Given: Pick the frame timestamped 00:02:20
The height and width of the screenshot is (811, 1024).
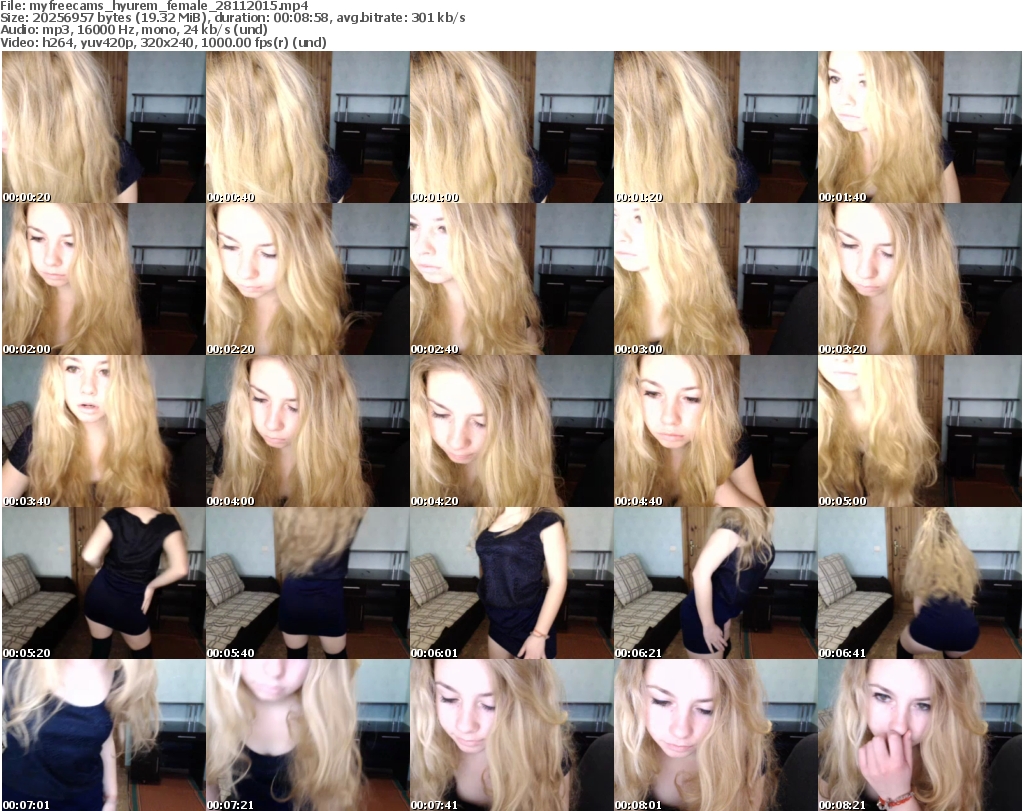Looking at the screenshot, I should [308, 279].
